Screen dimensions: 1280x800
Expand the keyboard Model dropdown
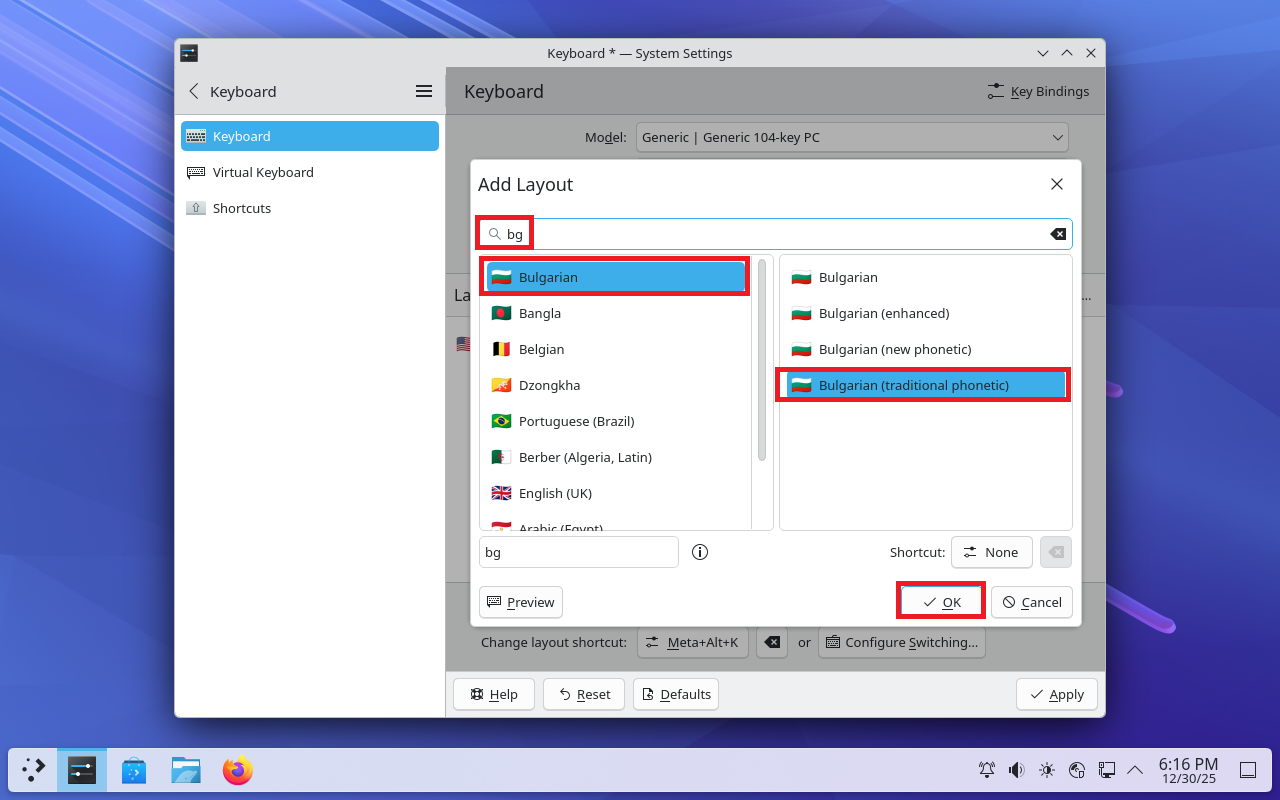click(852, 137)
